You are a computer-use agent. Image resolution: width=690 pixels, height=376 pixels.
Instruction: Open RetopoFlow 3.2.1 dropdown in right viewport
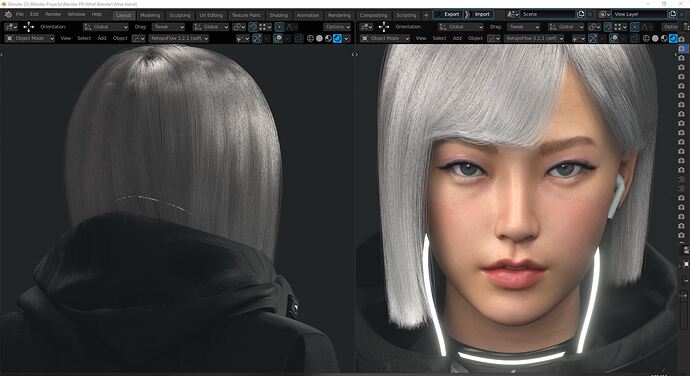534,38
